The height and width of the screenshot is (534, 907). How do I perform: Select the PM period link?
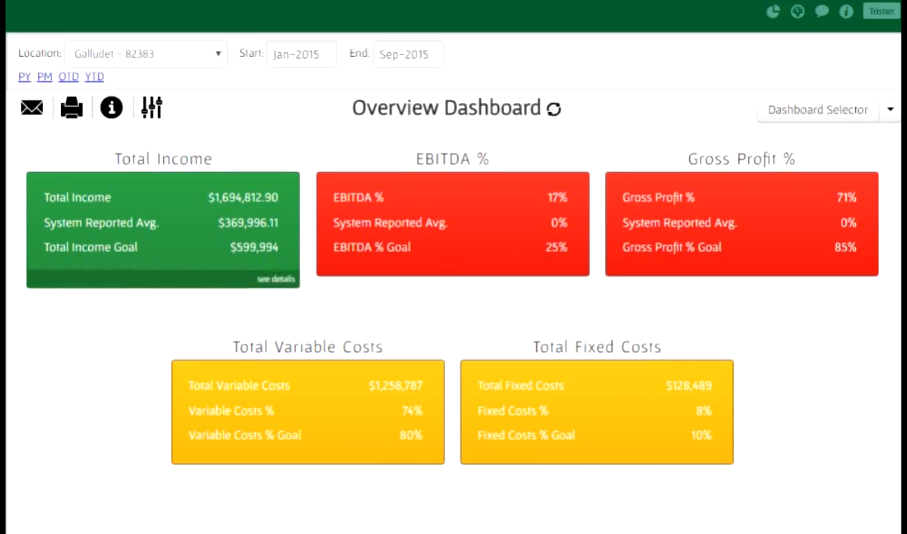(45, 77)
